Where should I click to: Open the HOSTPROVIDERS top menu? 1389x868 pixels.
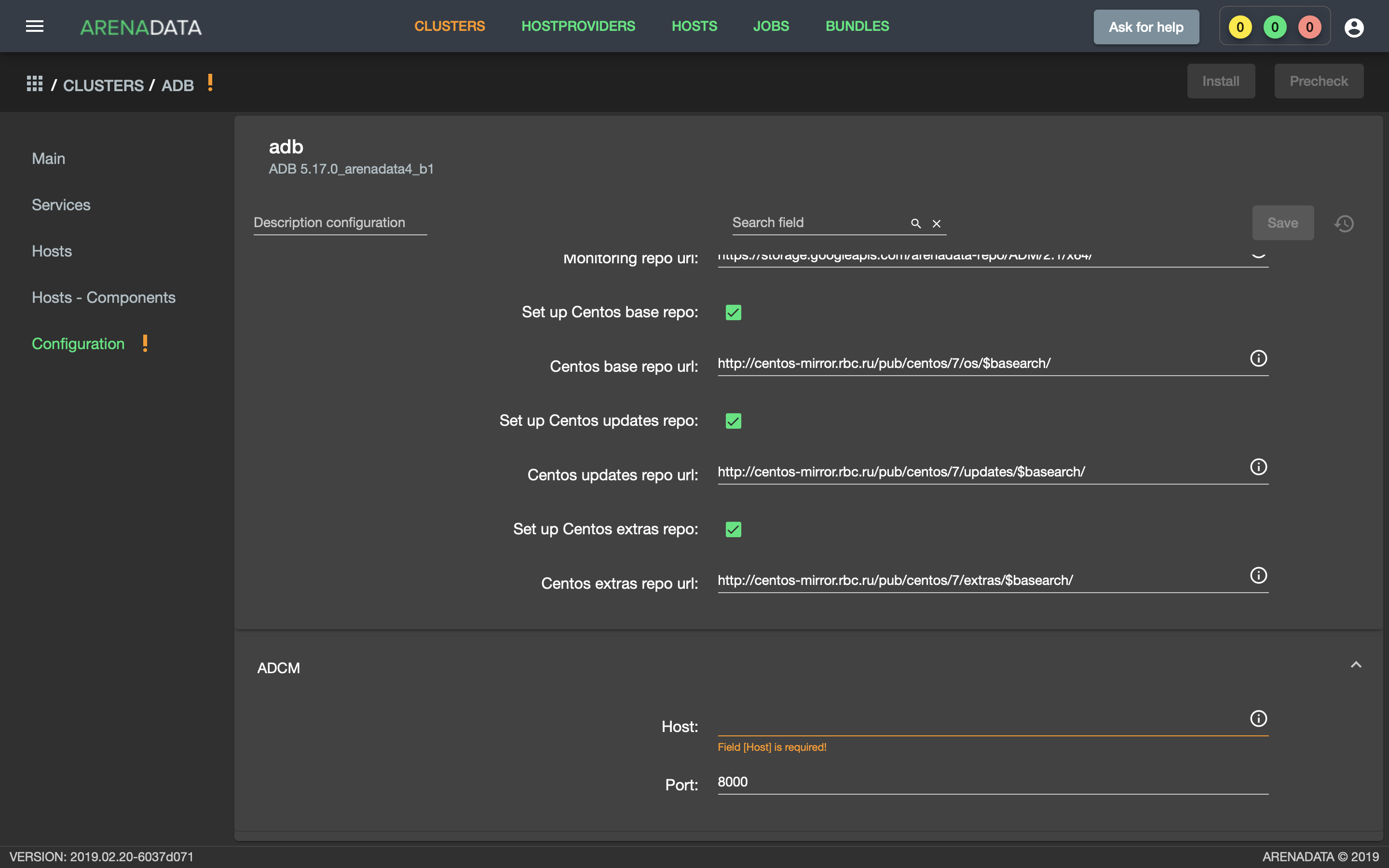578,26
